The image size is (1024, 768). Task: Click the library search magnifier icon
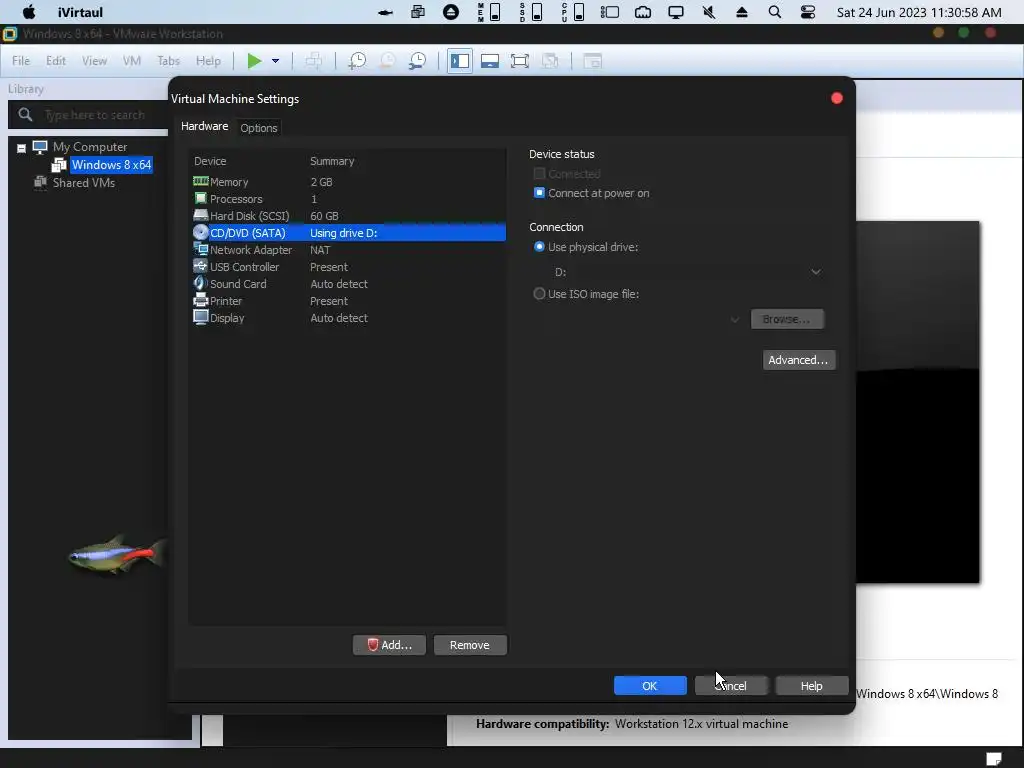click(x=25, y=115)
